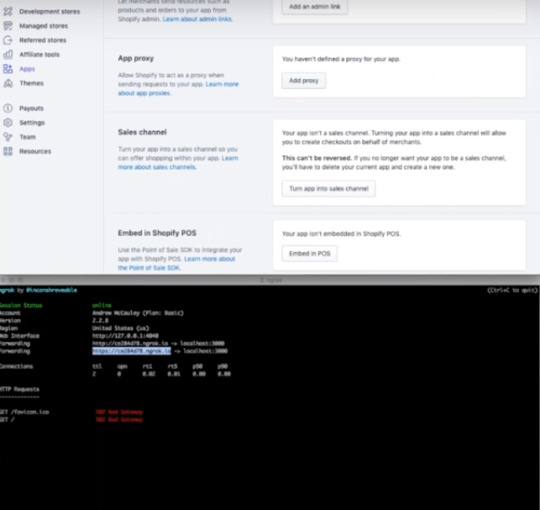Click the Referred stores icon
This screenshot has height=510, width=540.
(x=8, y=40)
